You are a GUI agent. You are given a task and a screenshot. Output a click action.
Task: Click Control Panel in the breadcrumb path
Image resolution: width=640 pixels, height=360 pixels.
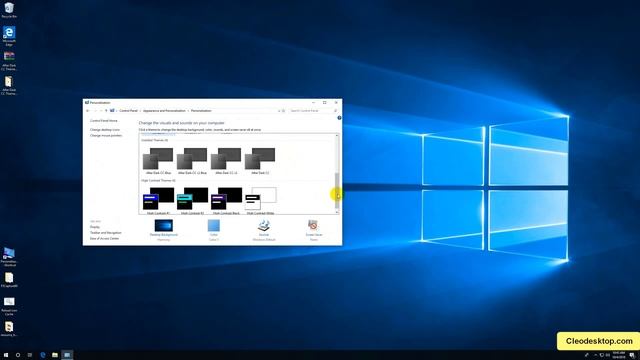coord(128,111)
